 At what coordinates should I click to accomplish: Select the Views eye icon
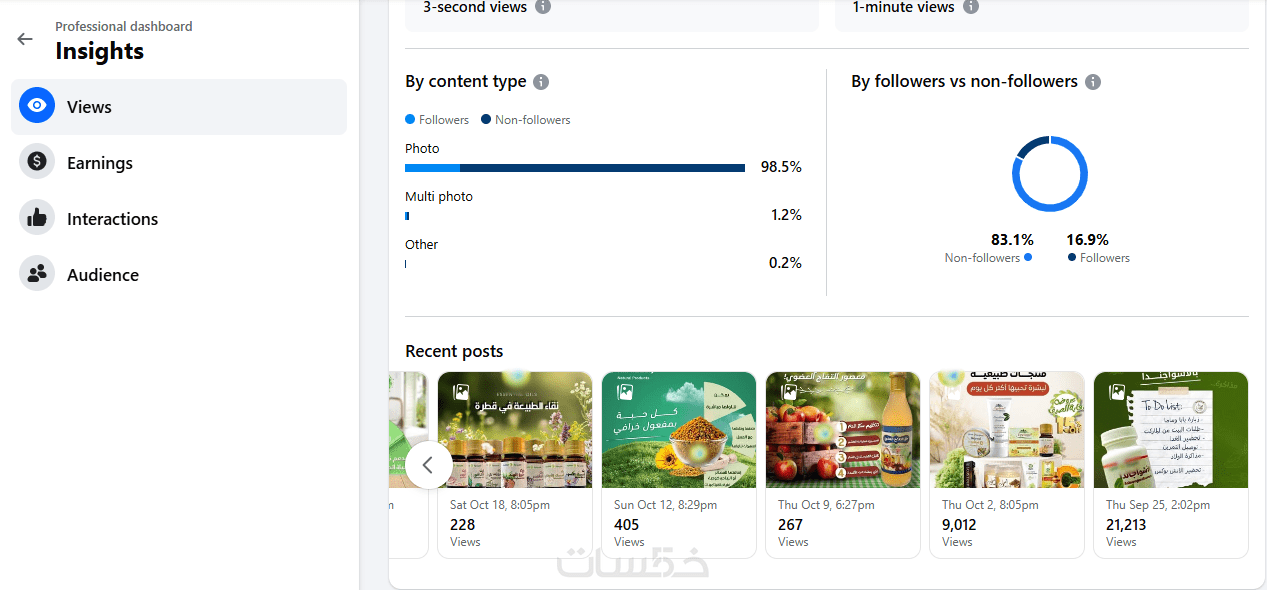(37, 106)
